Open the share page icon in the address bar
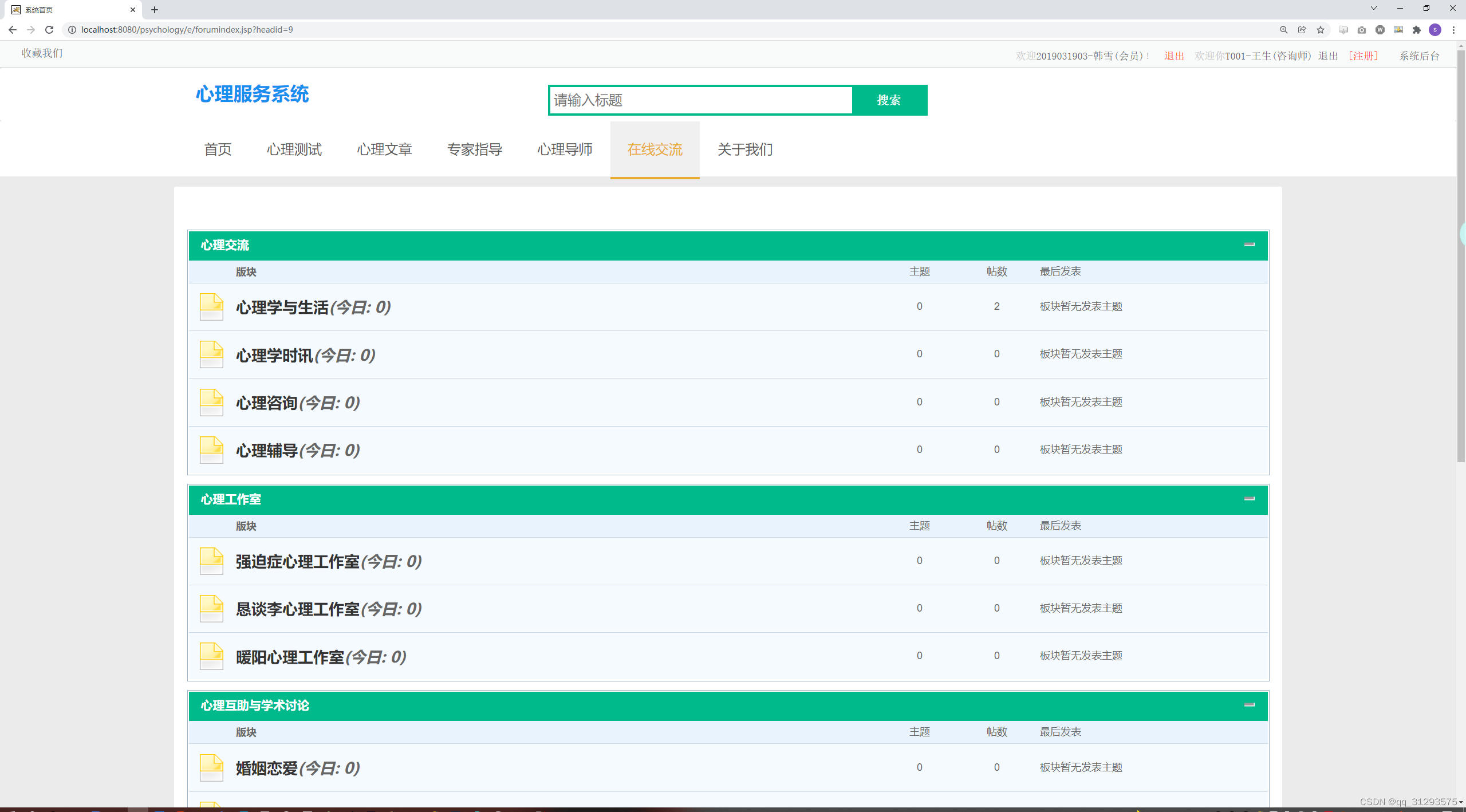The height and width of the screenshot is (812, 1466). coord(1302,30)
